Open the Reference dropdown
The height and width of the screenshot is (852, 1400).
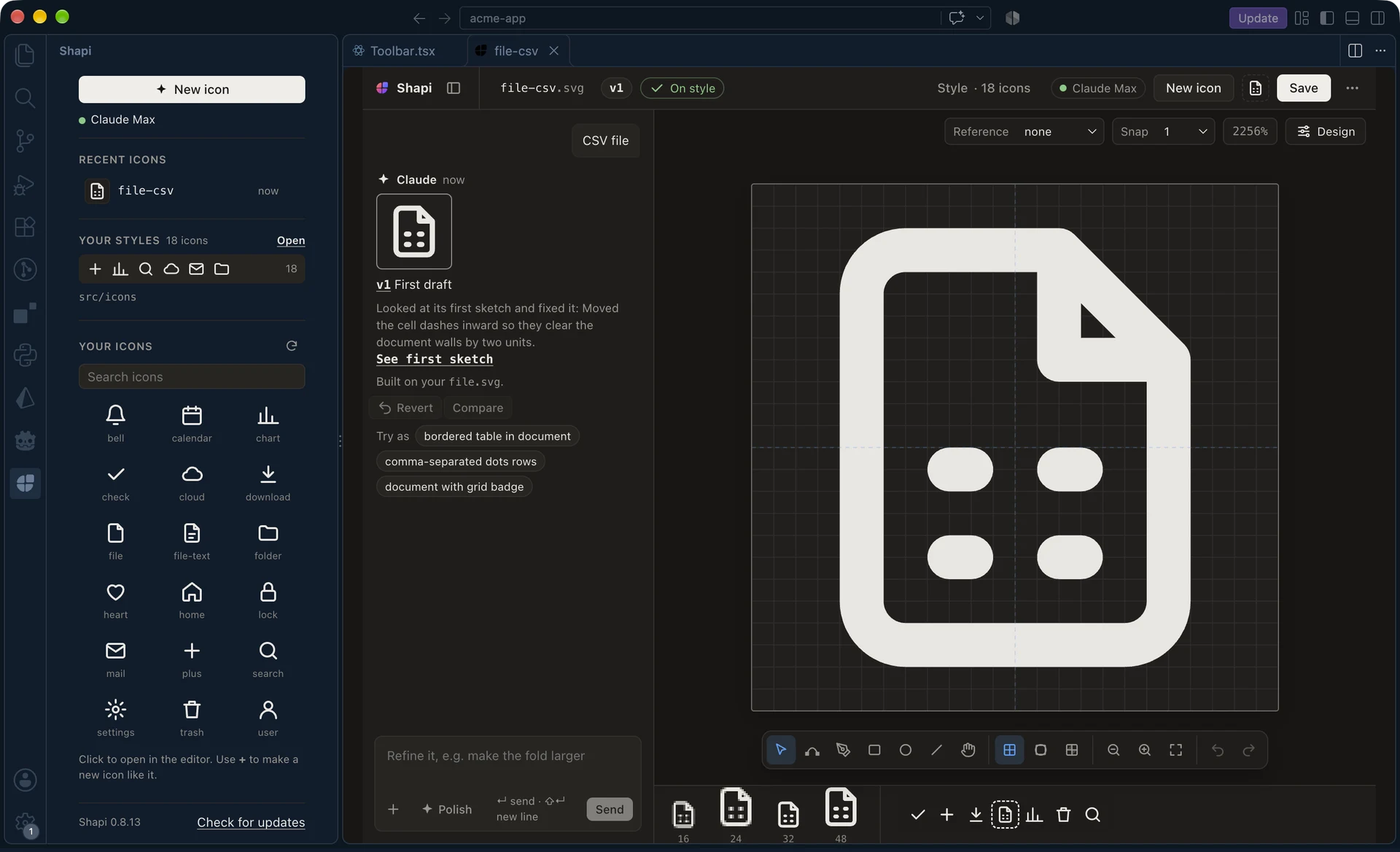coord(1024,131)
